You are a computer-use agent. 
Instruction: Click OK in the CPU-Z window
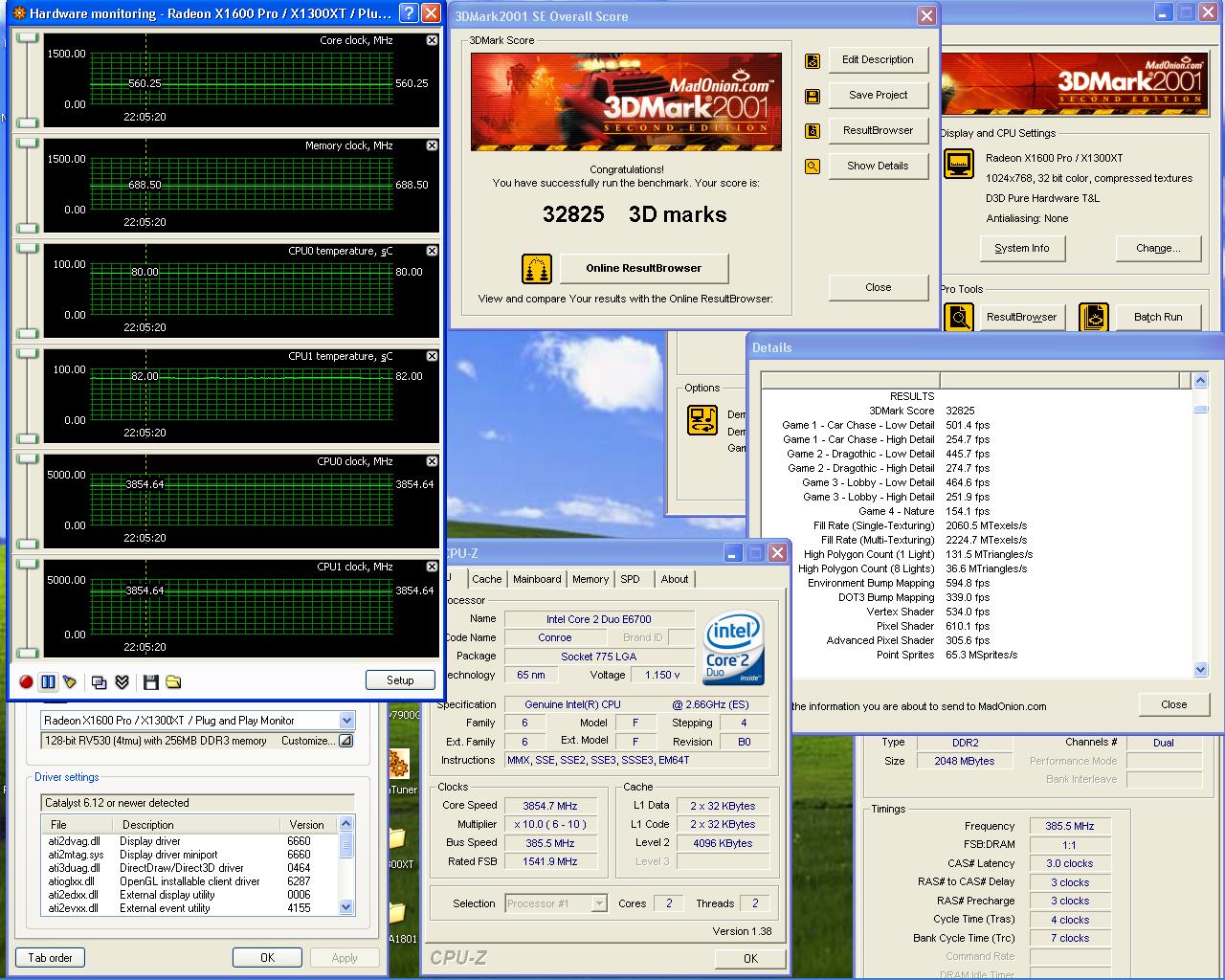750,958
